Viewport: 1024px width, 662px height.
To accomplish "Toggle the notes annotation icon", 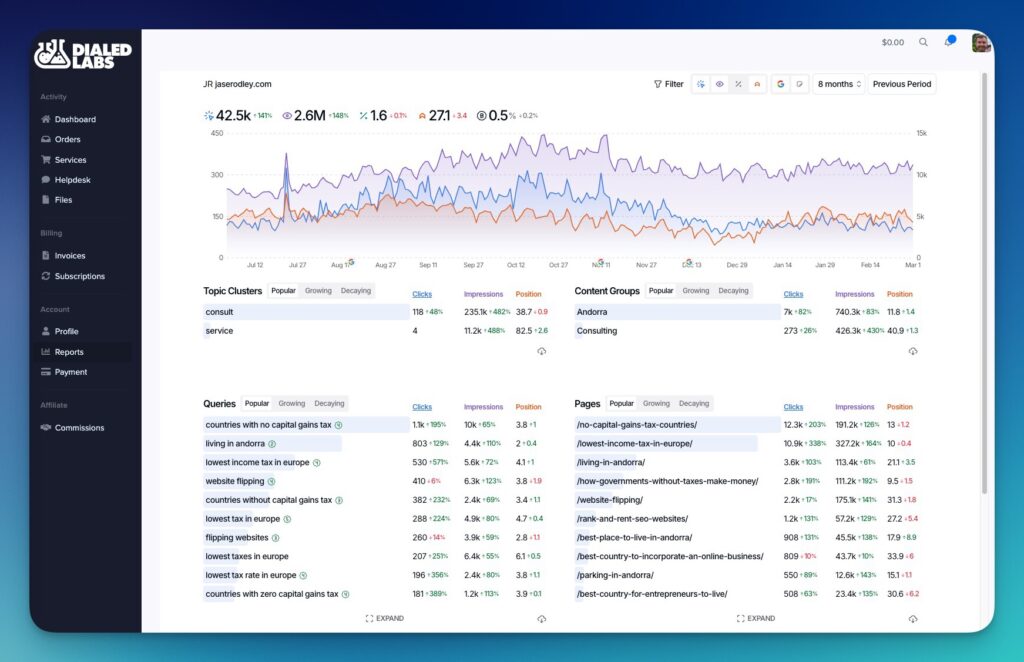I will [799, 84].
